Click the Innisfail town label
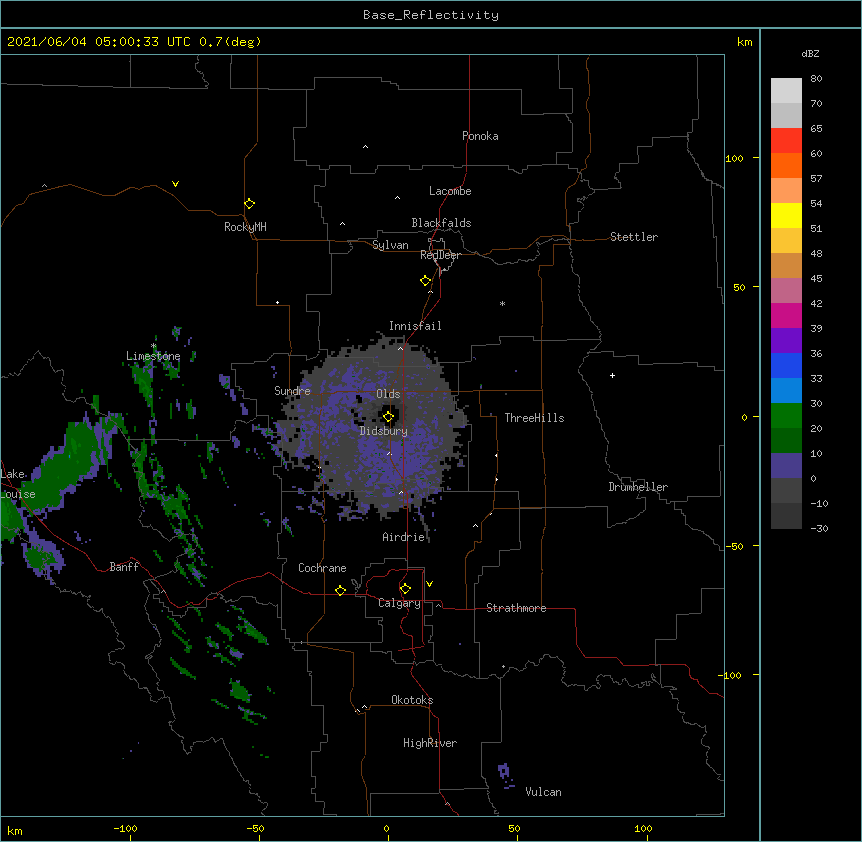This screenshot has height=842, width=862. point(415,326)
